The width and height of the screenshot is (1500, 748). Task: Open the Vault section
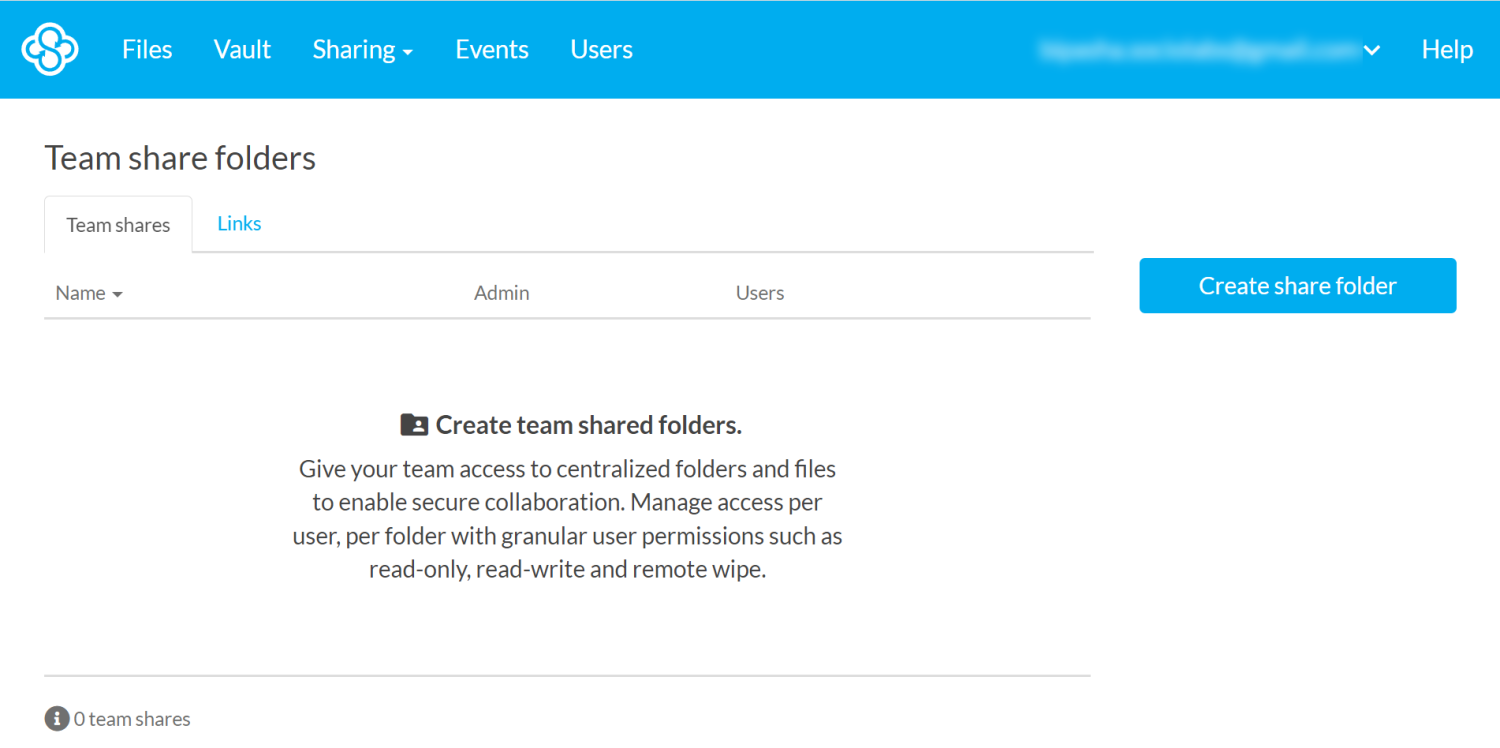point(242,48)
